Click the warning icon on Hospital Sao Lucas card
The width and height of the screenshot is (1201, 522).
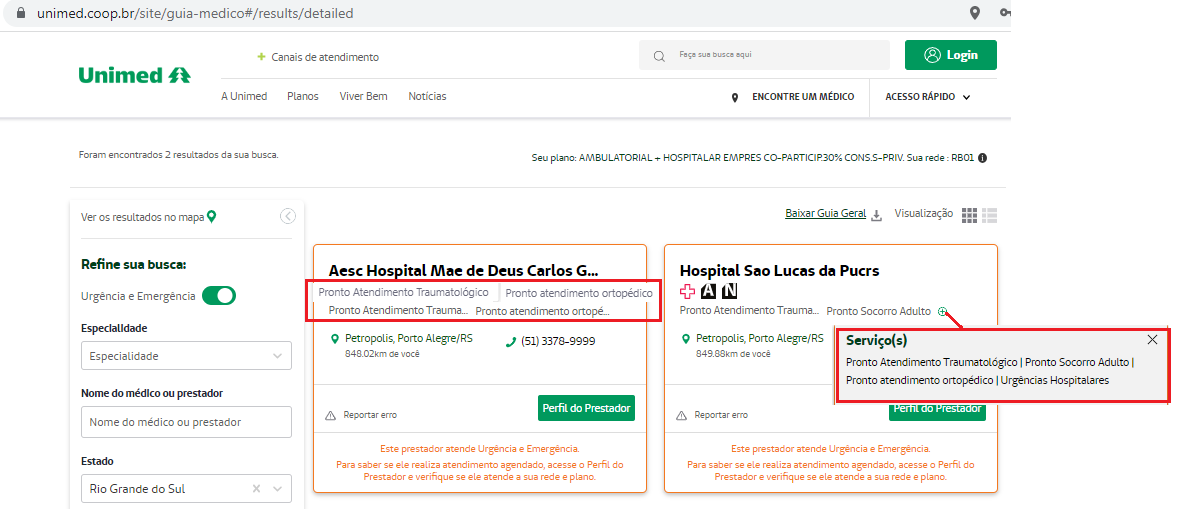click(x=682, y=415)
